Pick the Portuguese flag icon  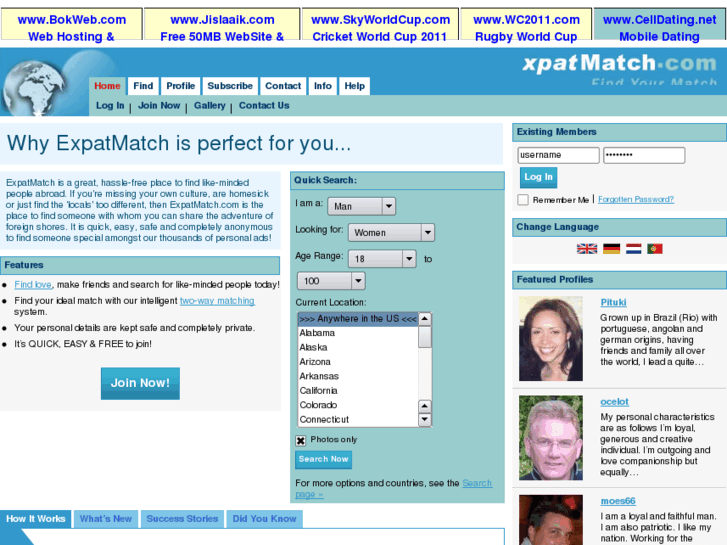(655, 249)
